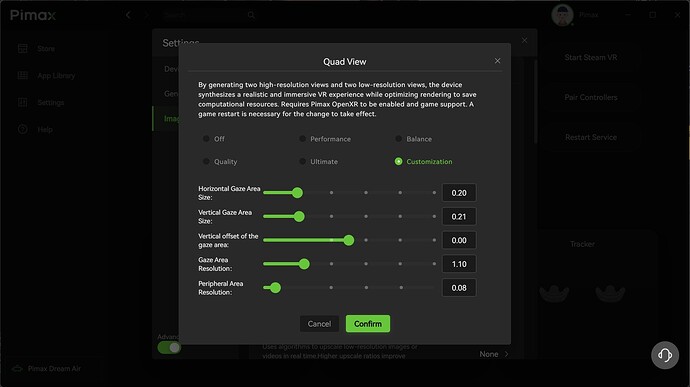This screenshot has height=387, width=690.
Task: Close the Quad View dialog
Action: tap(497, 61)
